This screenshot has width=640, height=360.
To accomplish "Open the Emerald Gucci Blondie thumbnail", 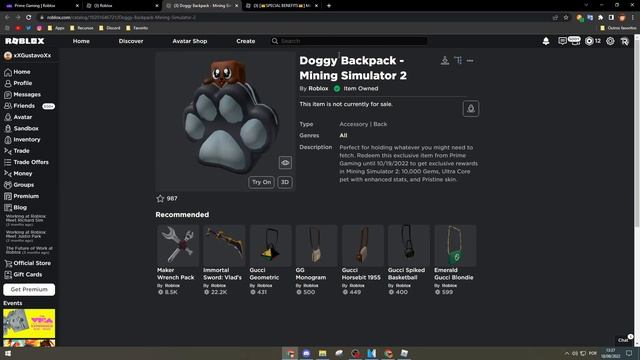I will 455,245.
